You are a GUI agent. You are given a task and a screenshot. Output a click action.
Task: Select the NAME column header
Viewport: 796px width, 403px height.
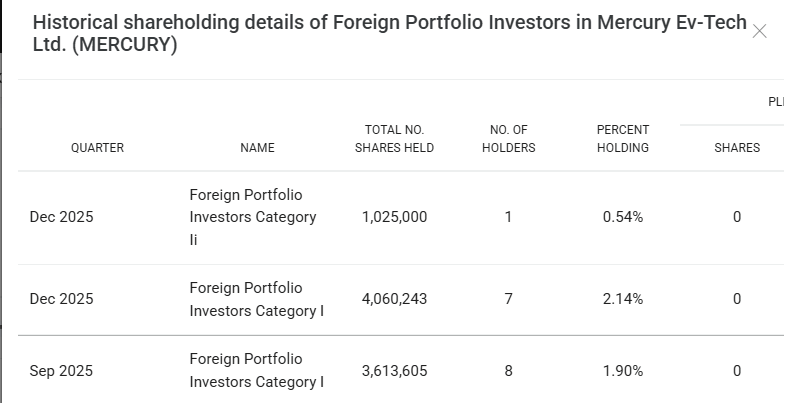[x=257, y=148]
